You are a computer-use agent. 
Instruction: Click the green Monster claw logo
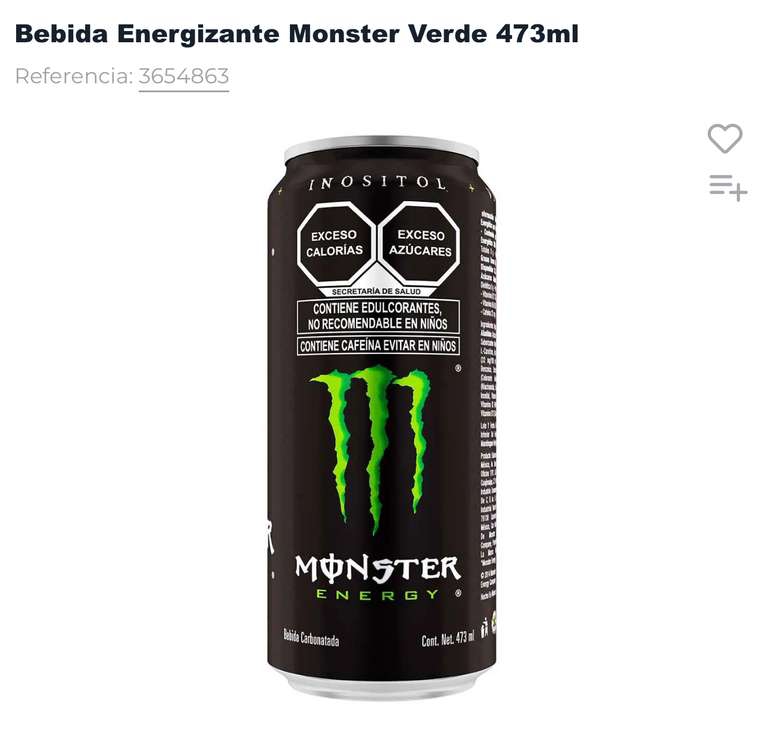[x=372, y=447]
